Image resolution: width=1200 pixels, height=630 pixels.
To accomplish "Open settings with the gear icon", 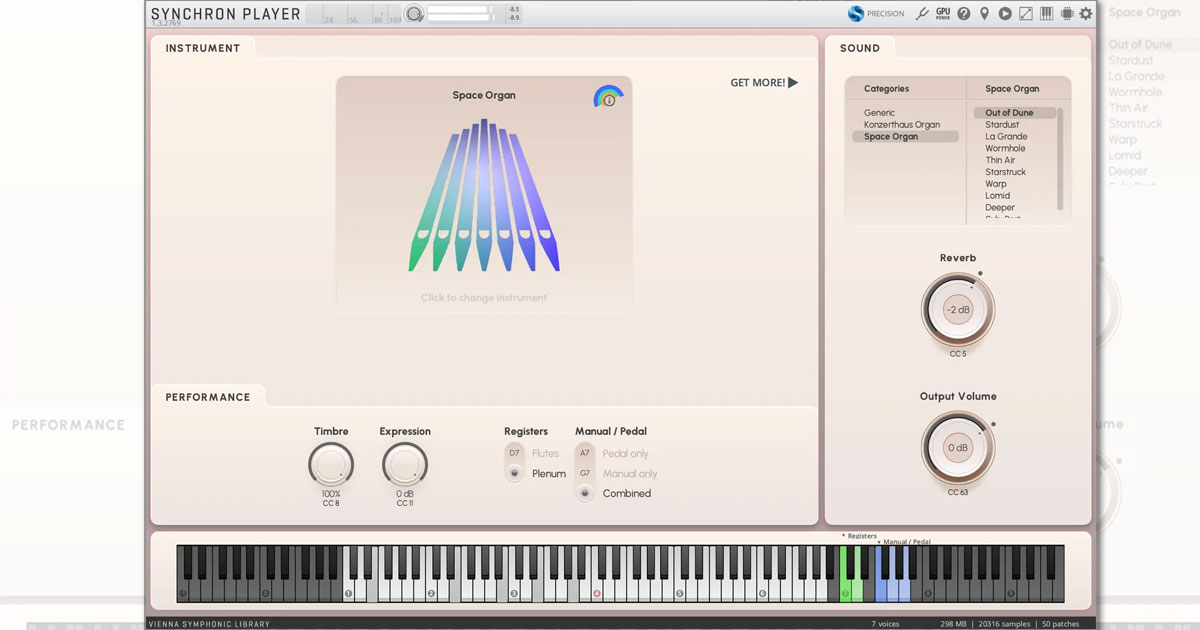I will click(1086, 14).
